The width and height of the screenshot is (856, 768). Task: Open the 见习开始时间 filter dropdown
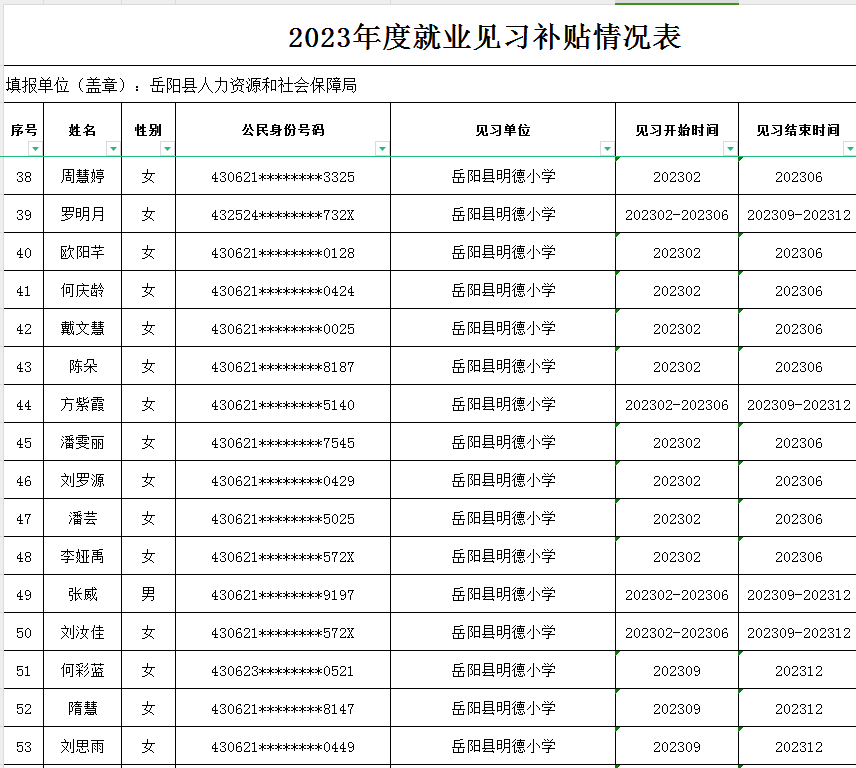(730, 149)
